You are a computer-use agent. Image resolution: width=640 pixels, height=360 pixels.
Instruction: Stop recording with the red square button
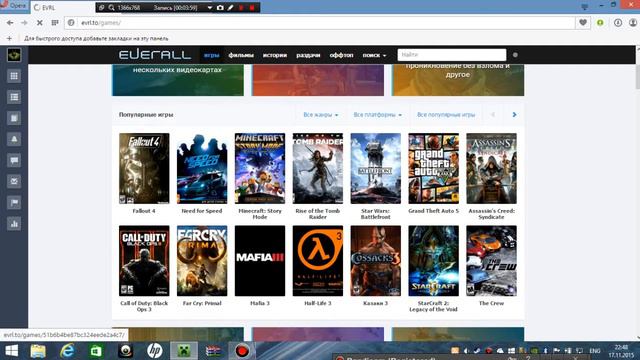click(252, 8)
